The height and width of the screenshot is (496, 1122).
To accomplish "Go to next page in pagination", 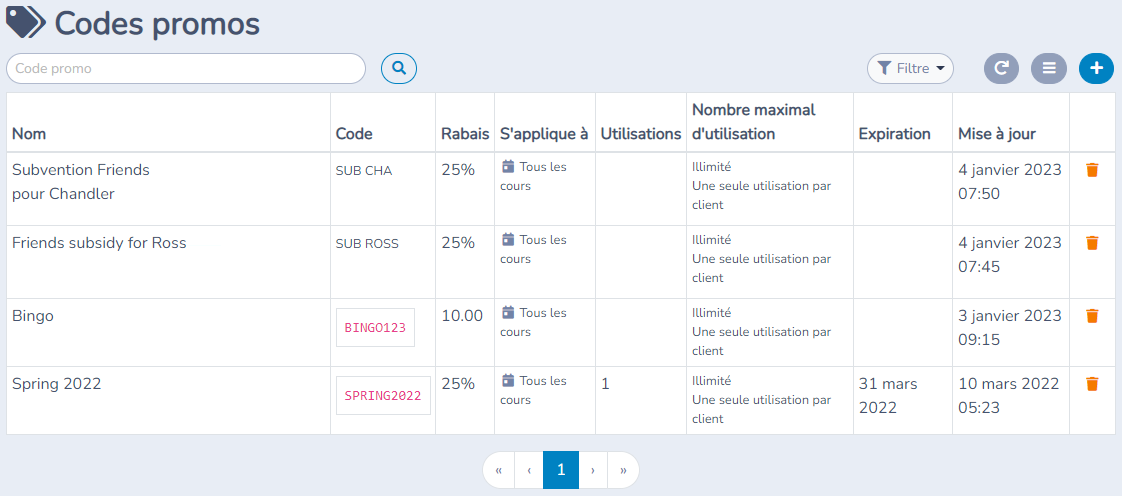I will (x=593, y=470).
